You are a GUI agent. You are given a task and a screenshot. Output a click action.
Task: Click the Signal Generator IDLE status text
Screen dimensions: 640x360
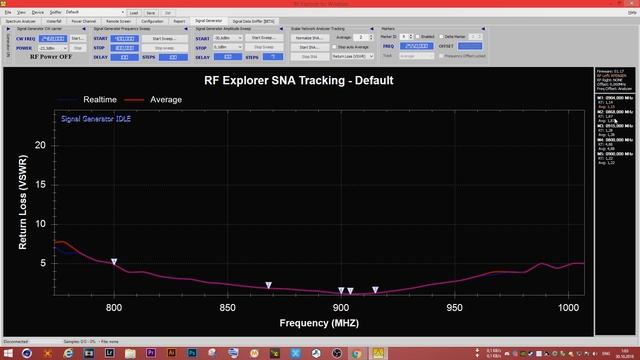96,119
